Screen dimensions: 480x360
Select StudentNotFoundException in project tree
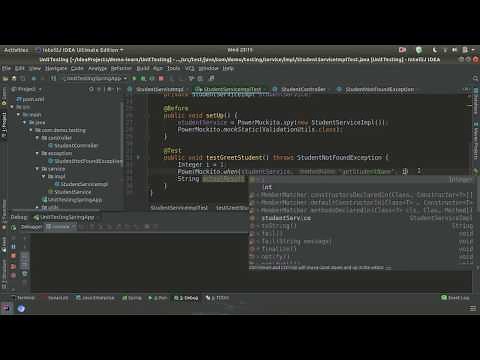[85, 161]
